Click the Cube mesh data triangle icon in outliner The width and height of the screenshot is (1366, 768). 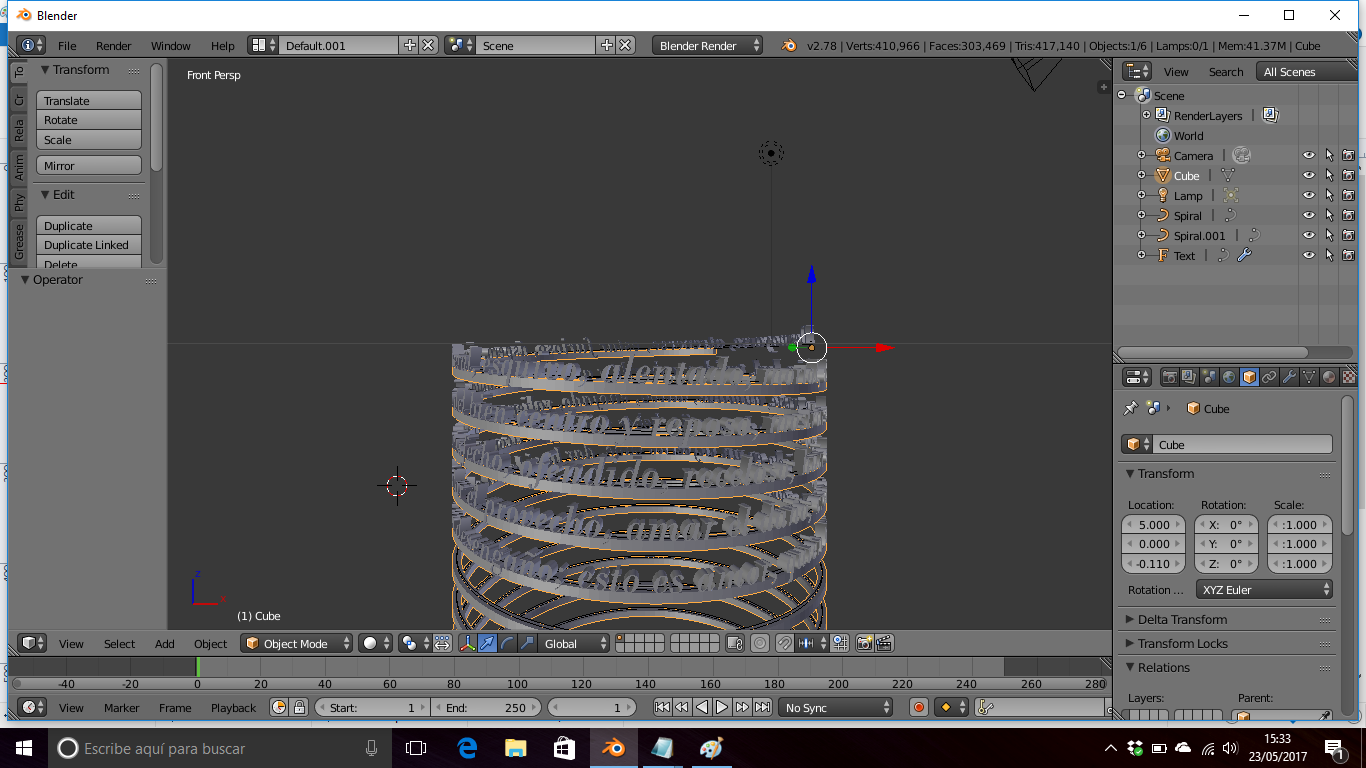point(1227,175)
